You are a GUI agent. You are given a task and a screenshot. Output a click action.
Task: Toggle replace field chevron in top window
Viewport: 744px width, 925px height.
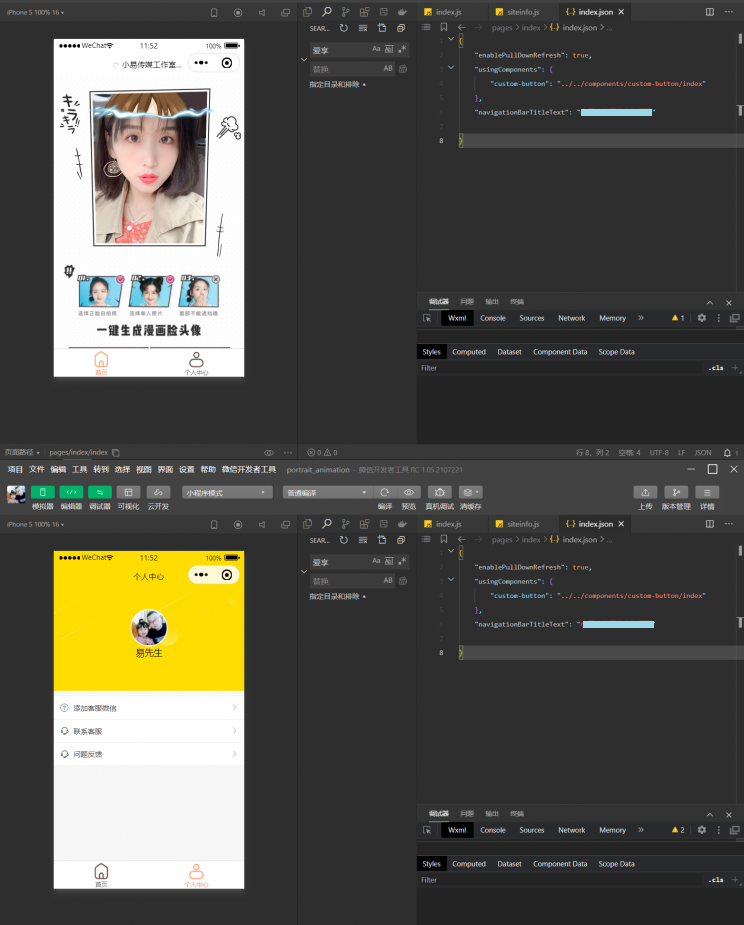click(x=304, y=59)
